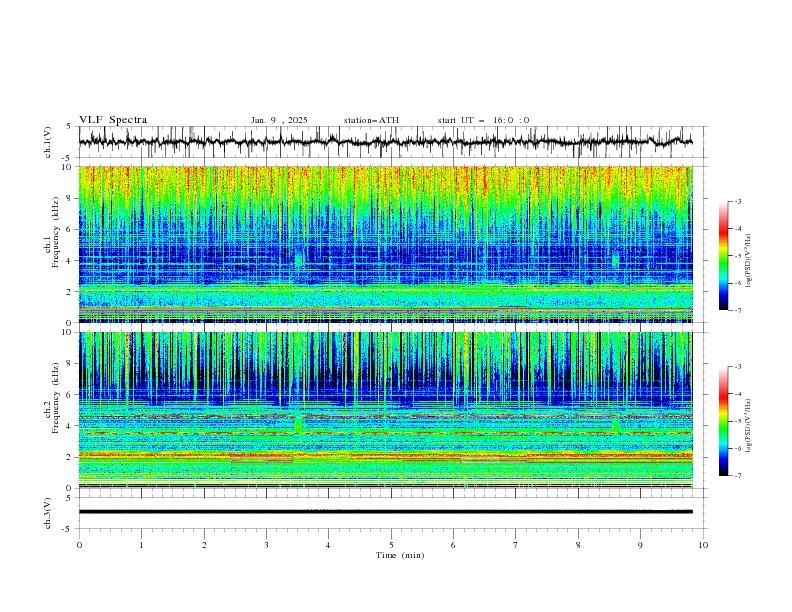Click the time axis tick label '5'
Image resolution: width=792 pixels, height=612 pixels.
click(391, 545)
